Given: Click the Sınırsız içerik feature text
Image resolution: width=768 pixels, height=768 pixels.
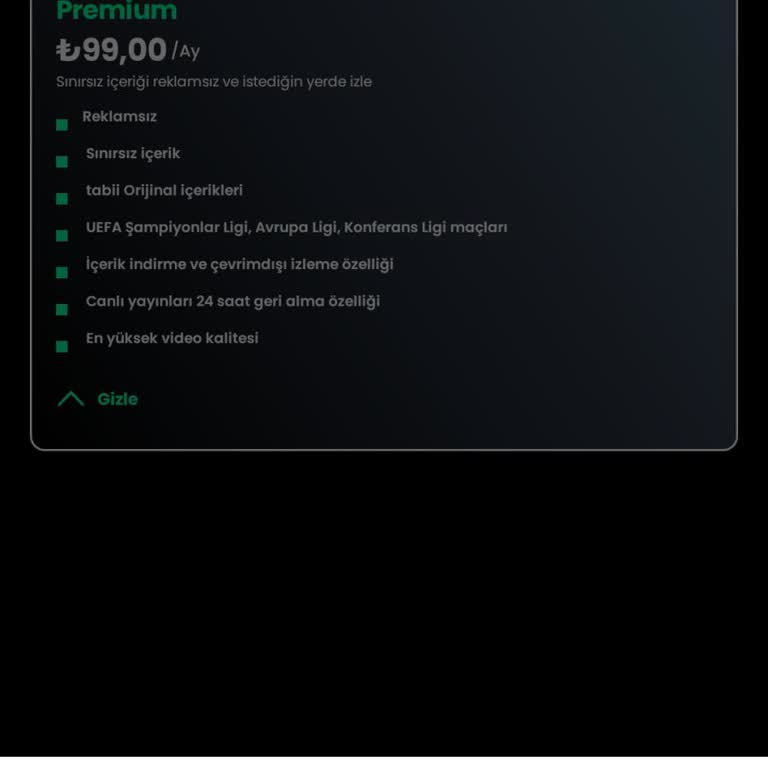Looking at the screenshot, I should click(x=133, y=154).
